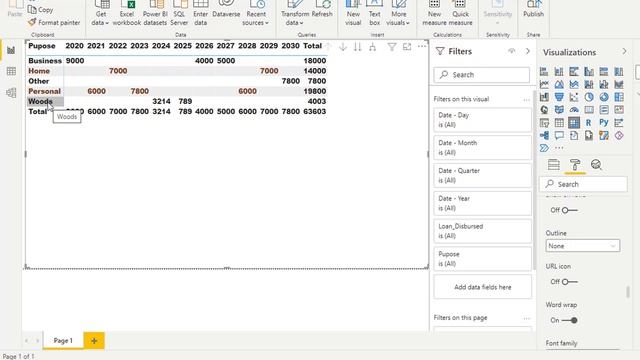Open Model view in left sidebar

coord(11,93)
